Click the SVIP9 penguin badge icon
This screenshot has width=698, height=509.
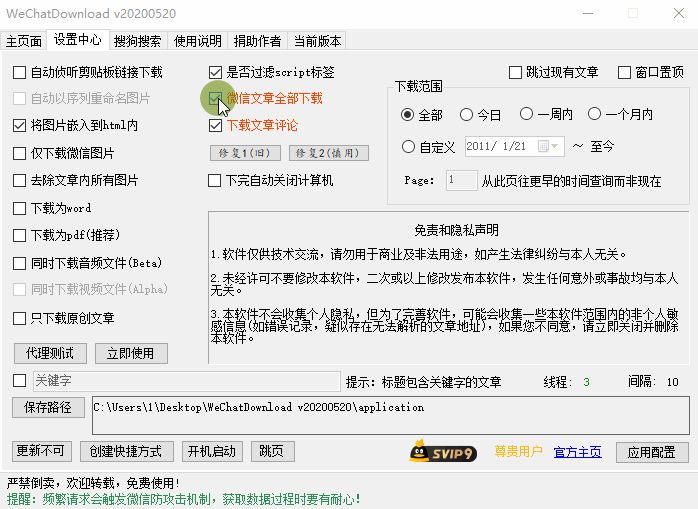coord(443,452)
